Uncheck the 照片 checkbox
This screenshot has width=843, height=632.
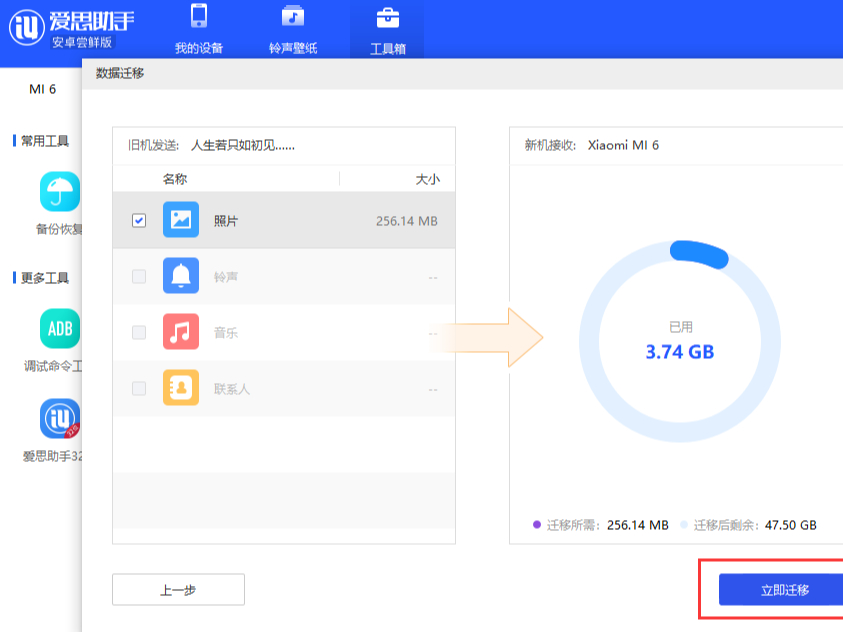[x=139, y=220]
